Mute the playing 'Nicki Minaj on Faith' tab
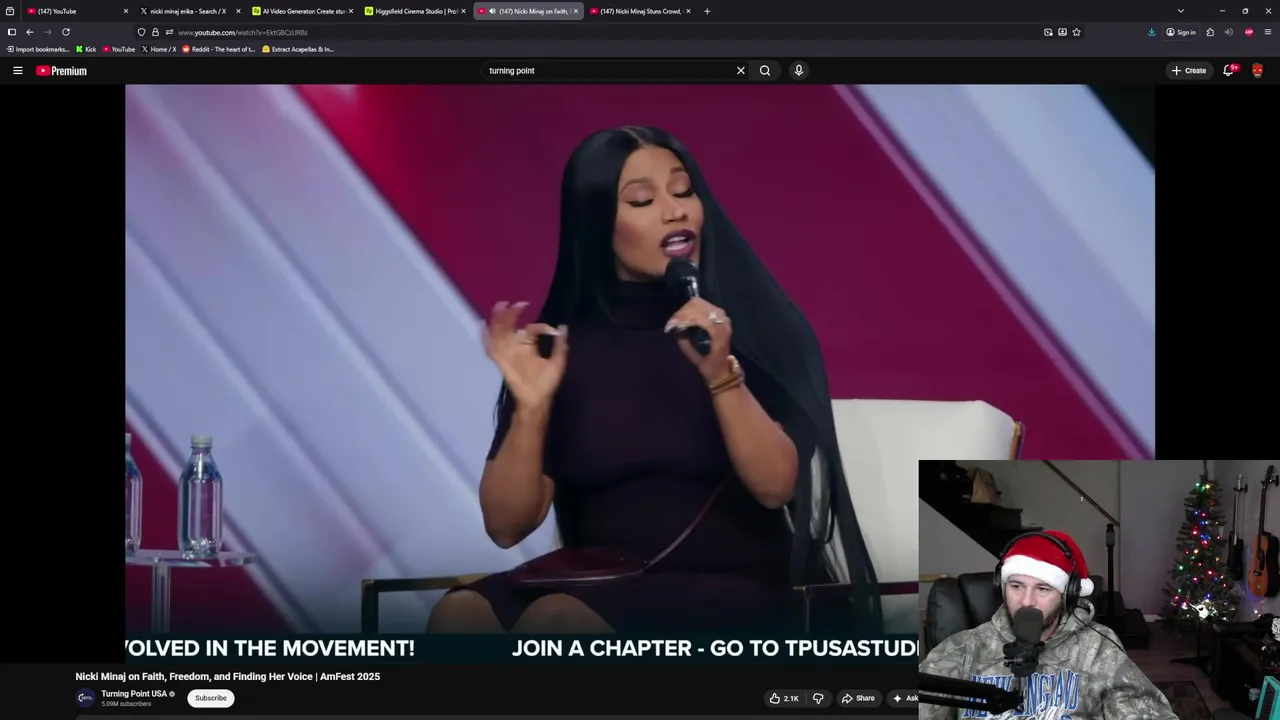The image size is (1280, 720). (x=492, y=11)
